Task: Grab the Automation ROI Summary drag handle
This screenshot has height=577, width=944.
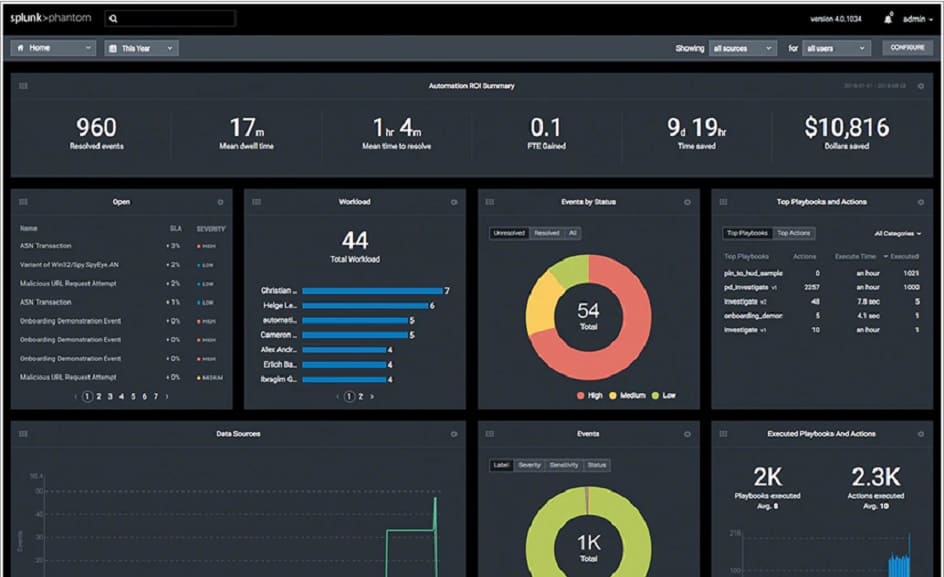Action: coord(23,86)
